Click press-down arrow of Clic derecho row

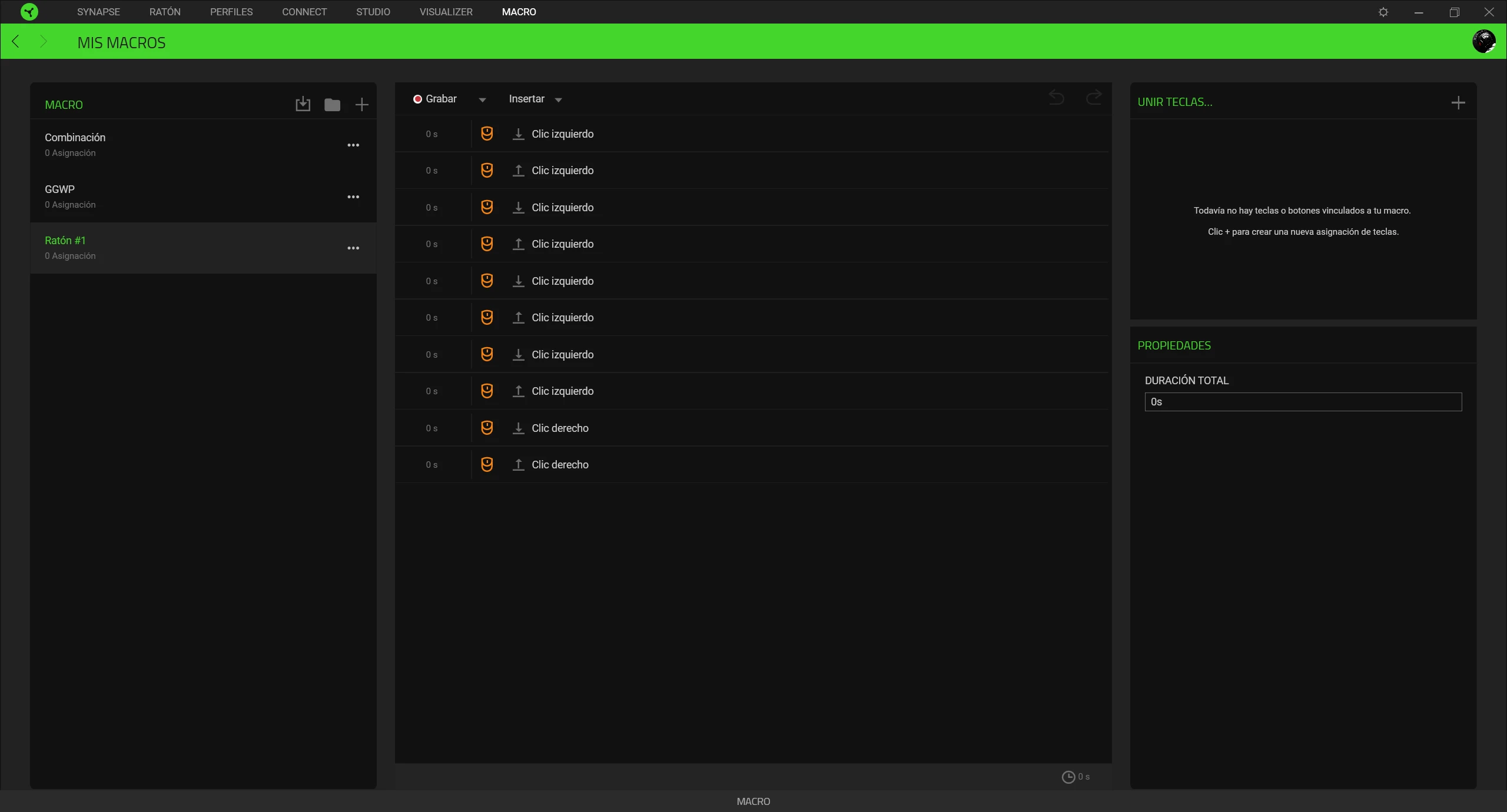pyautogui.click(x=518, y=428)
